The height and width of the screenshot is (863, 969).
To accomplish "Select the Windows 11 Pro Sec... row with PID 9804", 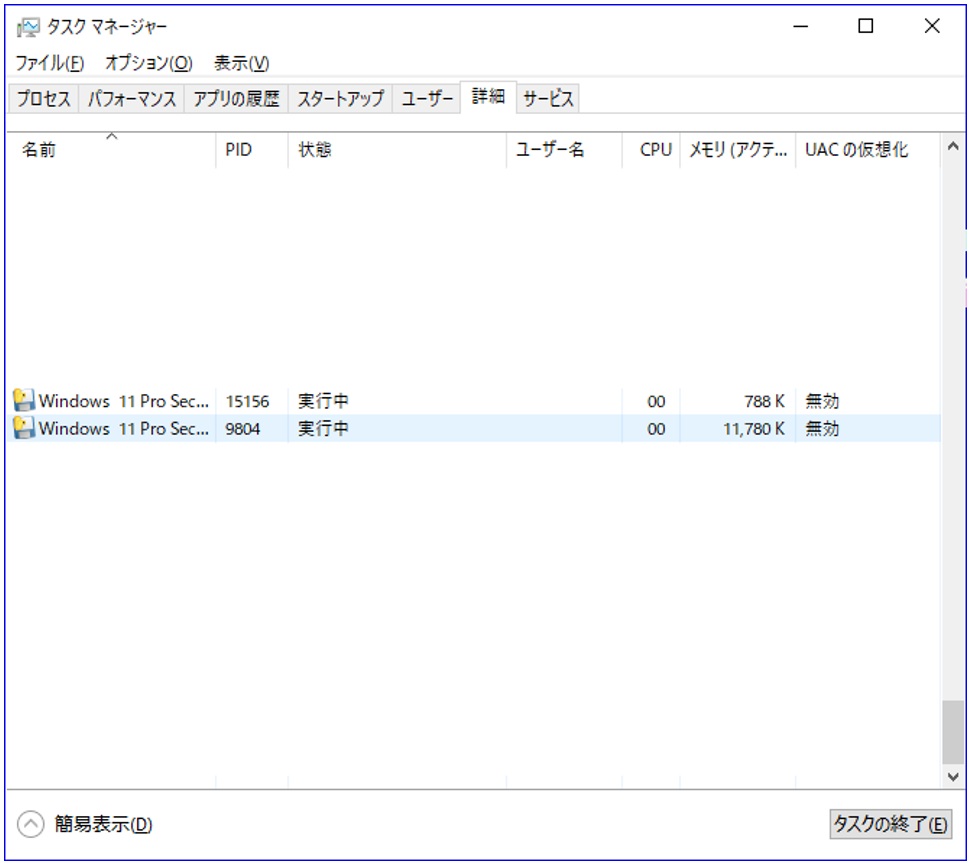I will 475,428.
